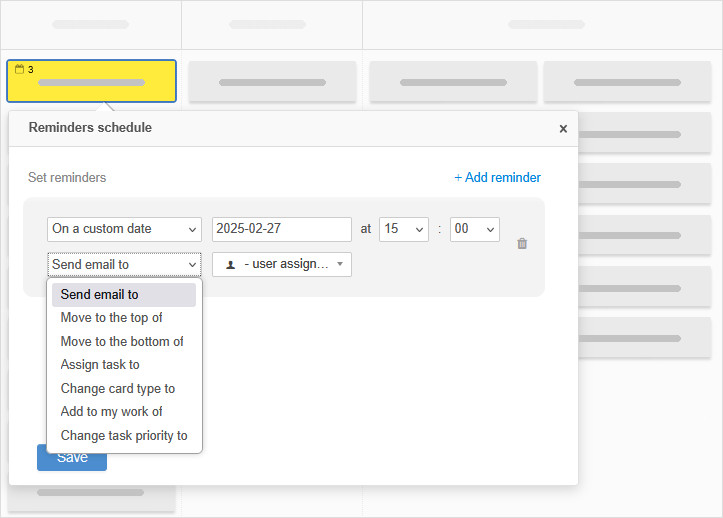Choose 'Add to my work of' option
The height and width of the screenshot is (518, 723).
pos(124,411)
